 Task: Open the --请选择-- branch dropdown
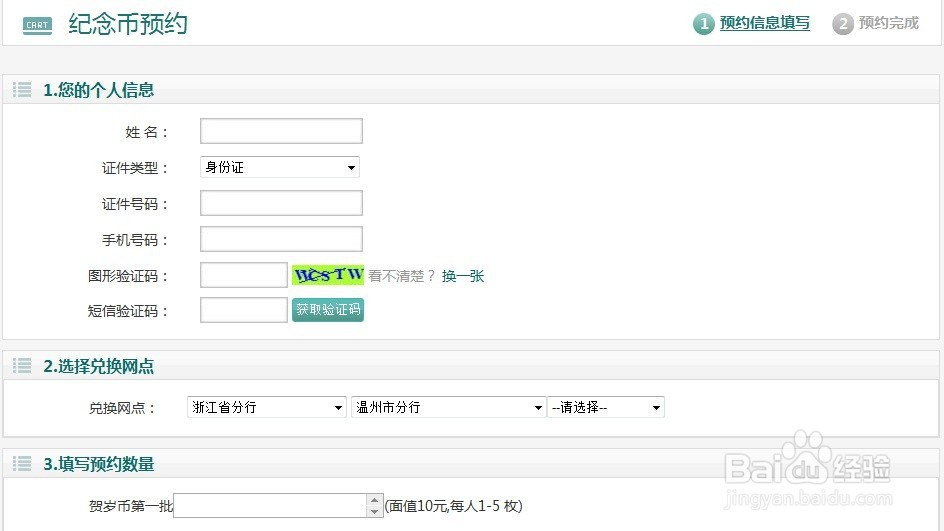pyautogui.click(x=606, y=408)
